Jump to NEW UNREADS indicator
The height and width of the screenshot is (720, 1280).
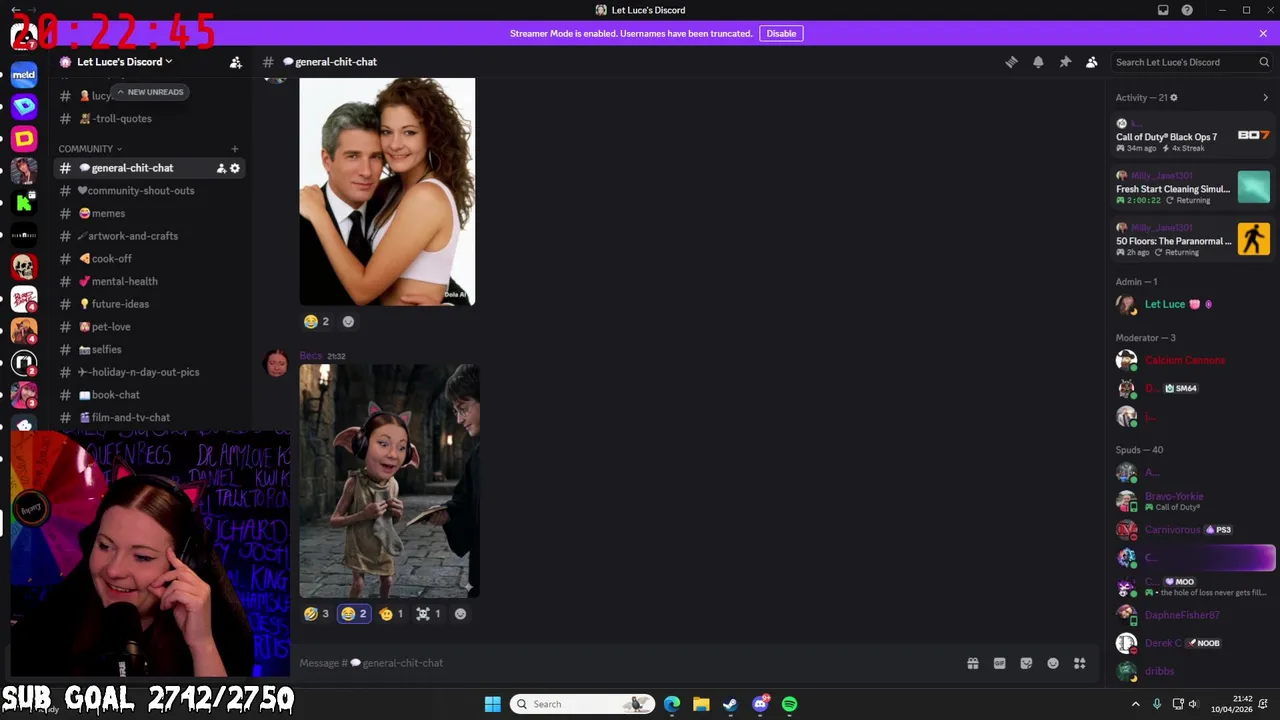click(150, 92)
